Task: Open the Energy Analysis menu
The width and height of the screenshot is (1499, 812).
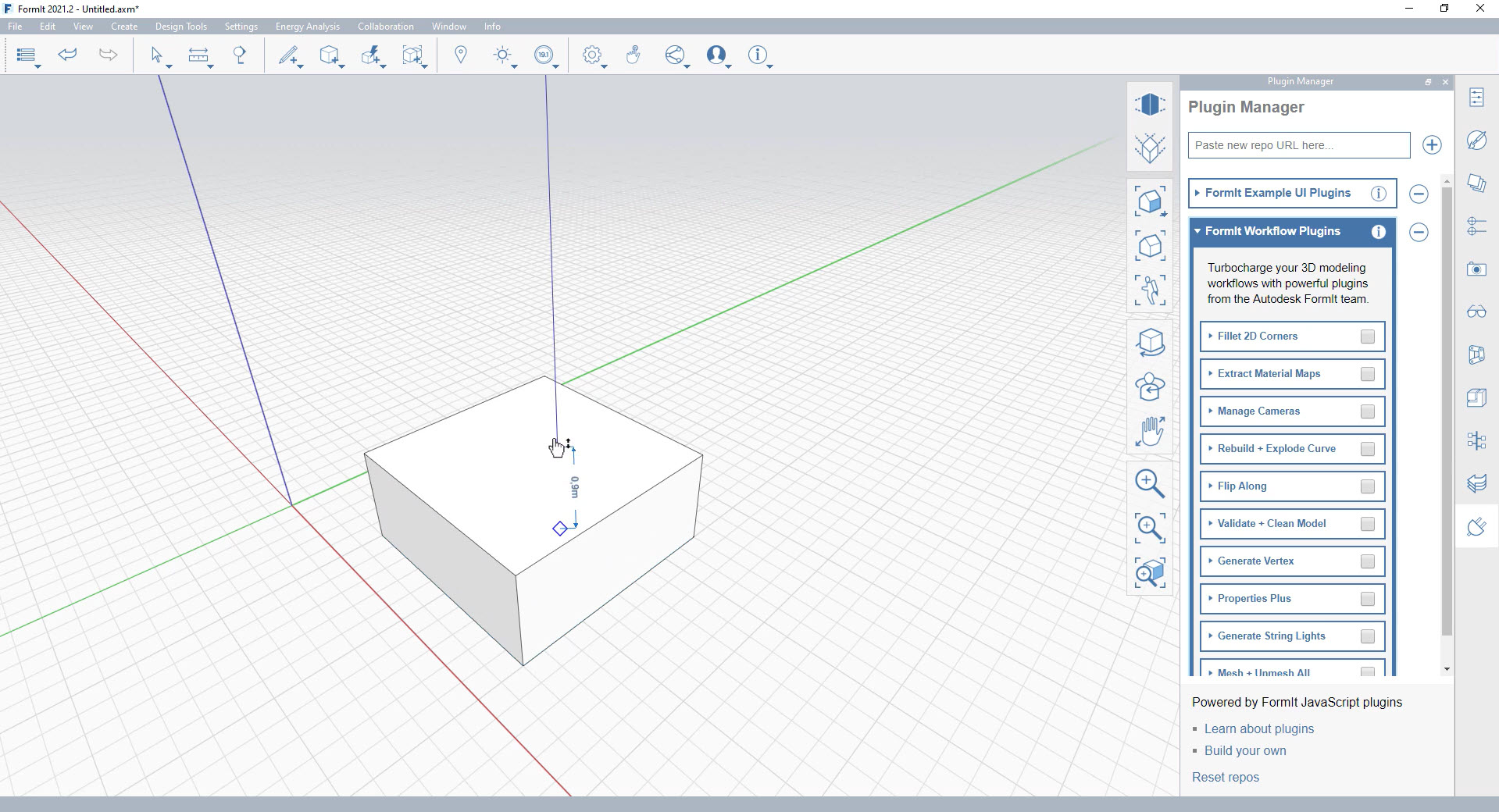Action: [307, 27]
